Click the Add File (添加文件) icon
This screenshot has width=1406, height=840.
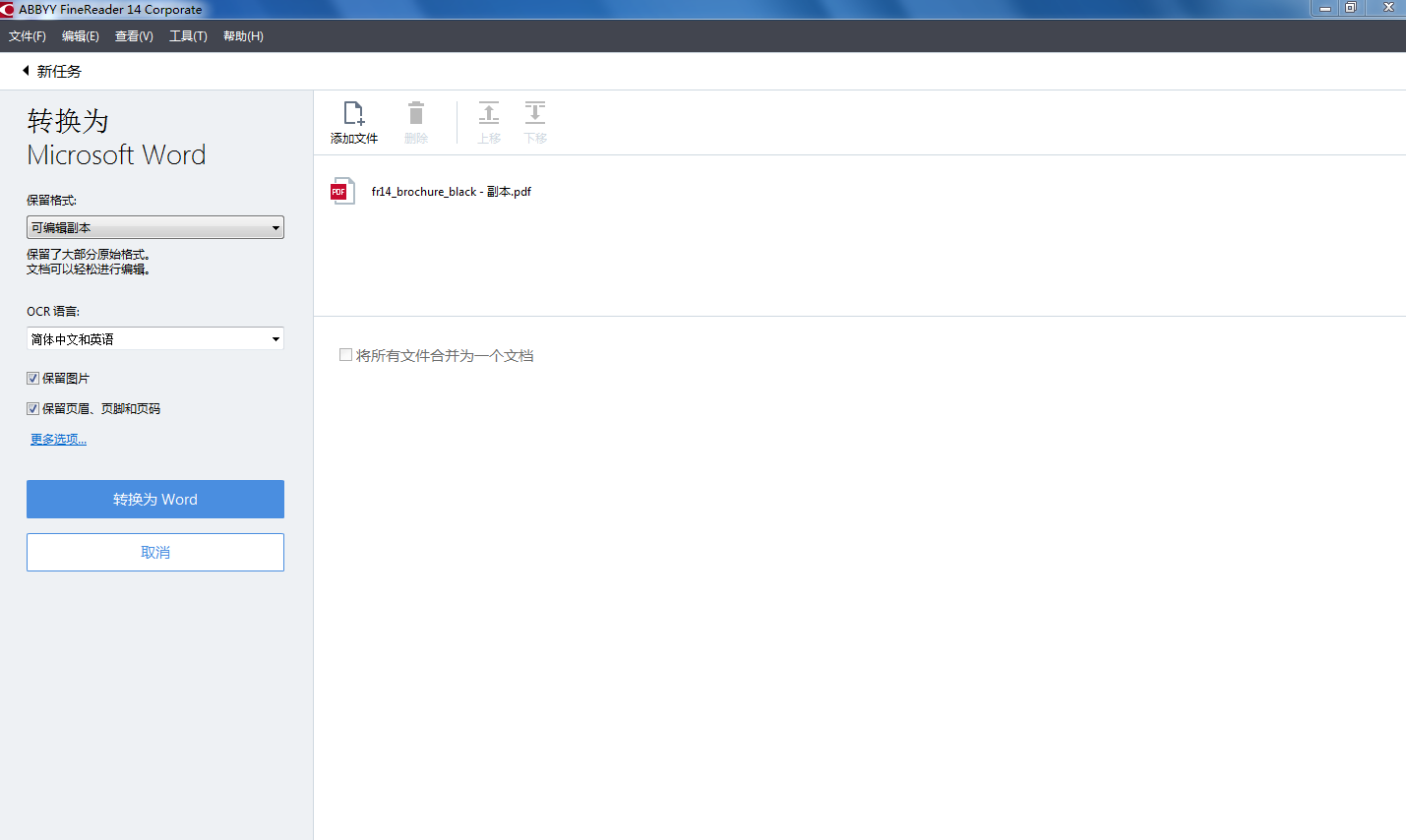click(353, 113)
